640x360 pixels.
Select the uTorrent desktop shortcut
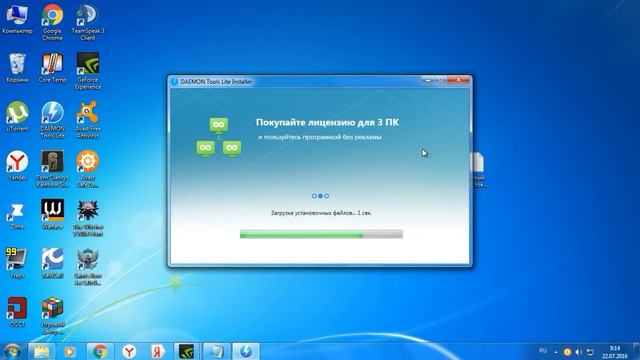[17, 117]
